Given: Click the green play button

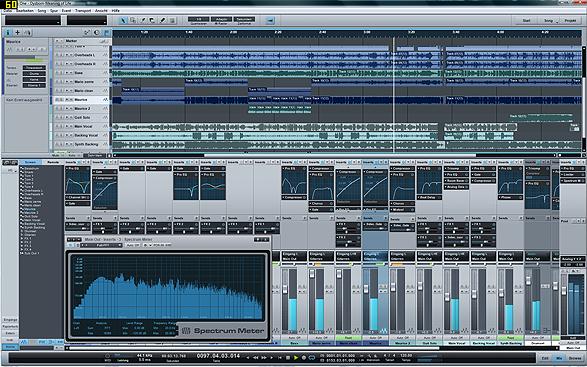Looking at the screenshot, I should [x=296, y=358].
